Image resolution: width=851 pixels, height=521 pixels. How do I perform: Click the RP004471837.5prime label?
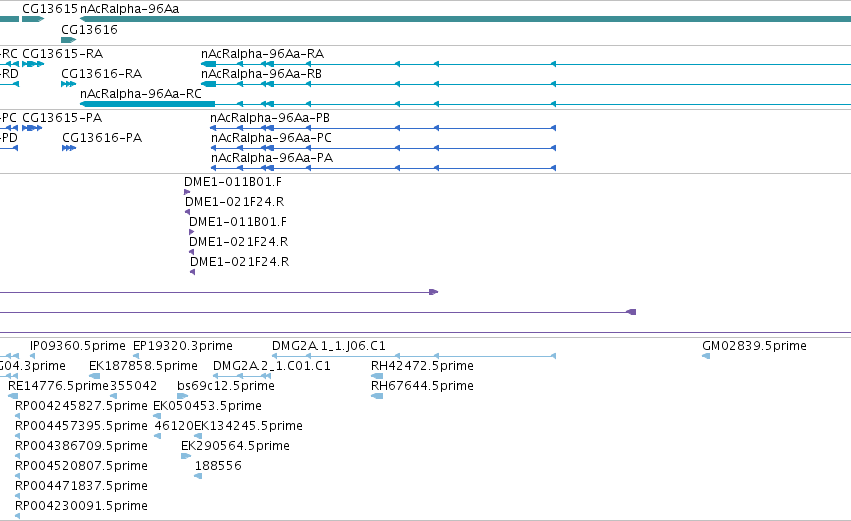[81, 486]
